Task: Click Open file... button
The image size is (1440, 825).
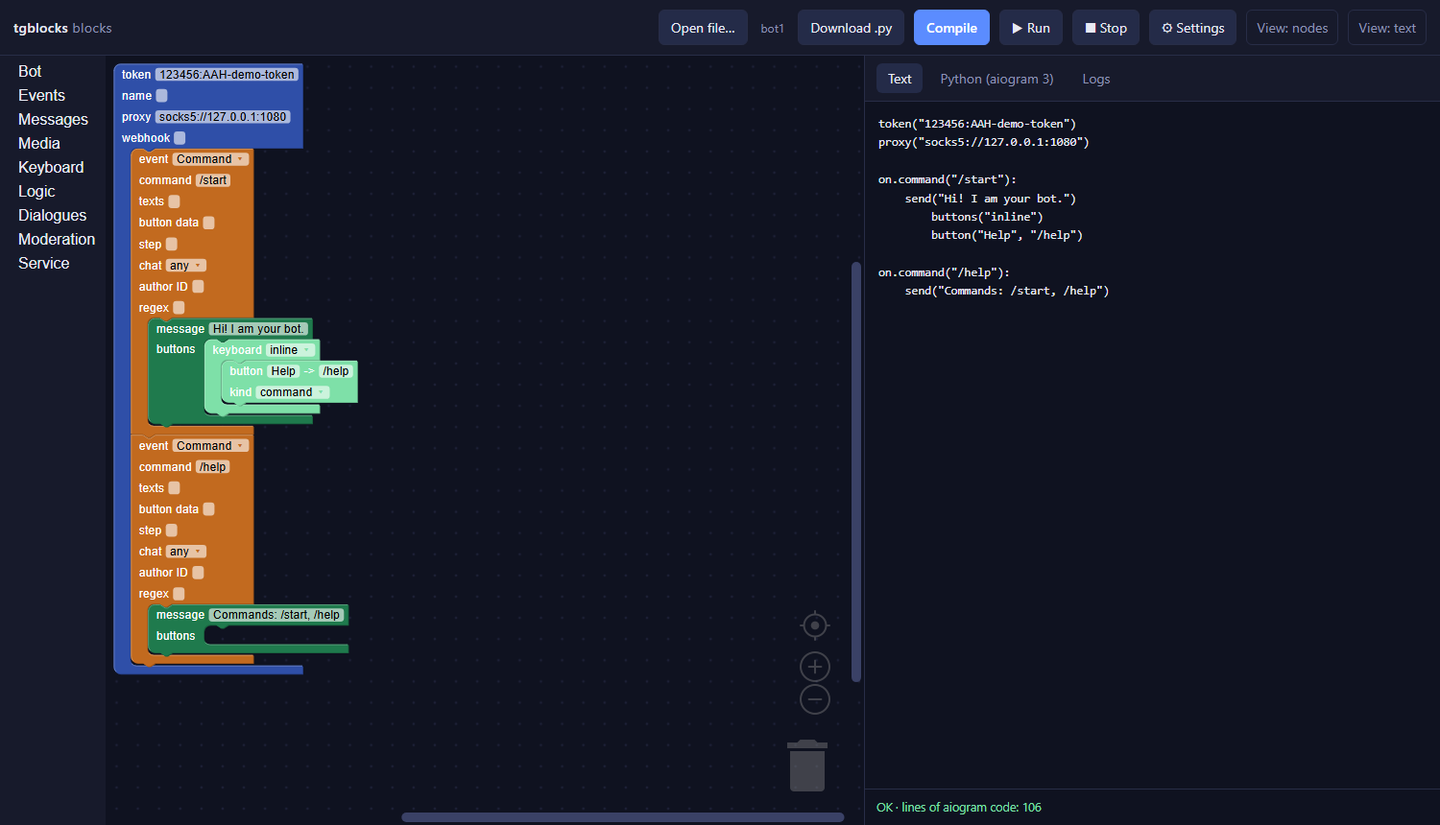Action: pyautogui.click(x=703, y=28)
